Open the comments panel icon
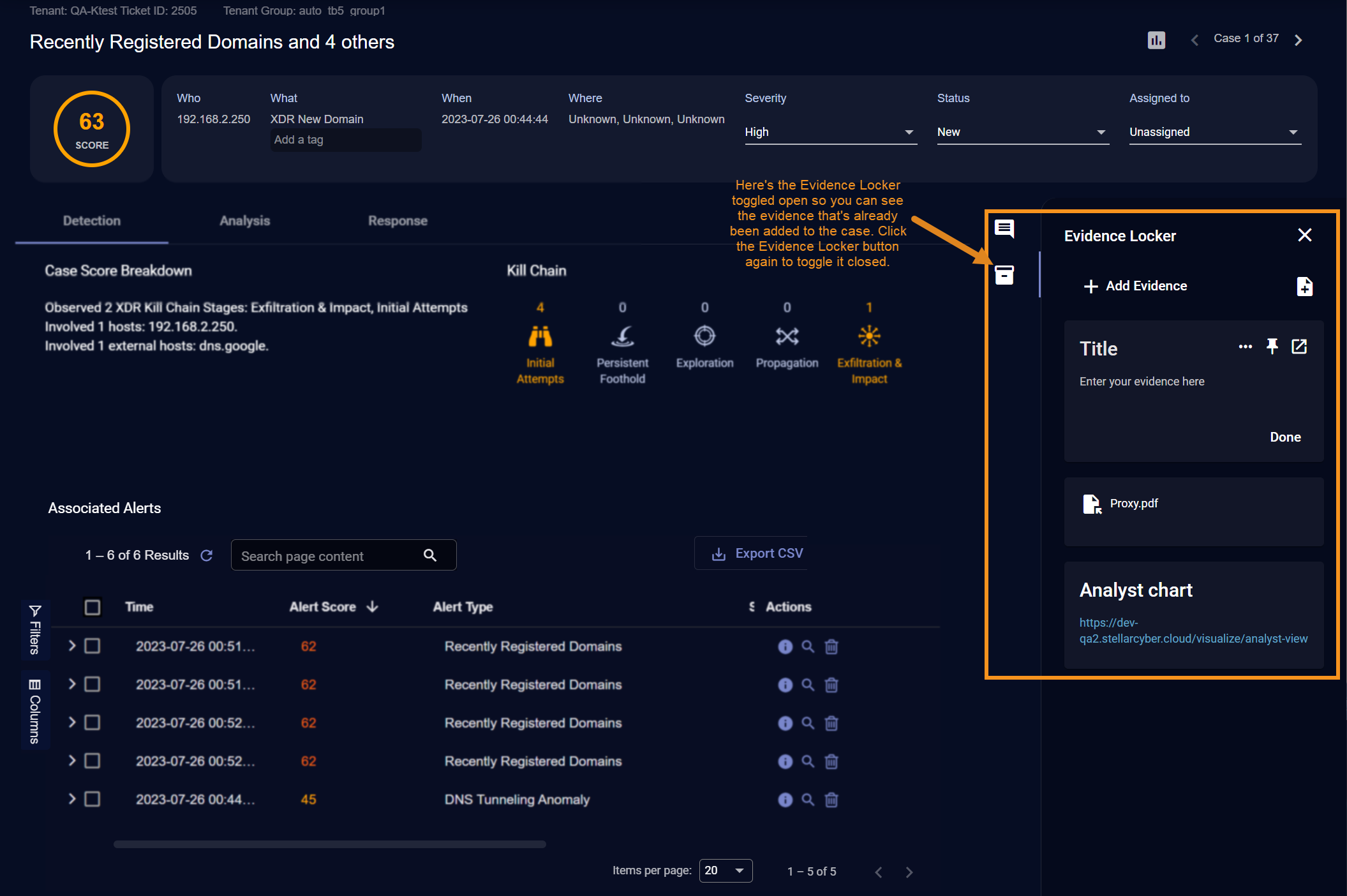This screenshot has height=896, width=1347. click(1004, 228)
